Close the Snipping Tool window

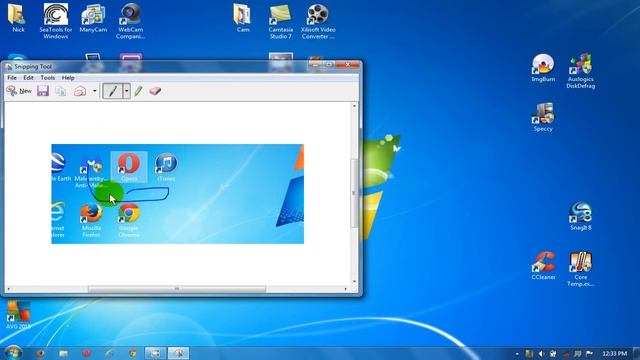(348, 64)
